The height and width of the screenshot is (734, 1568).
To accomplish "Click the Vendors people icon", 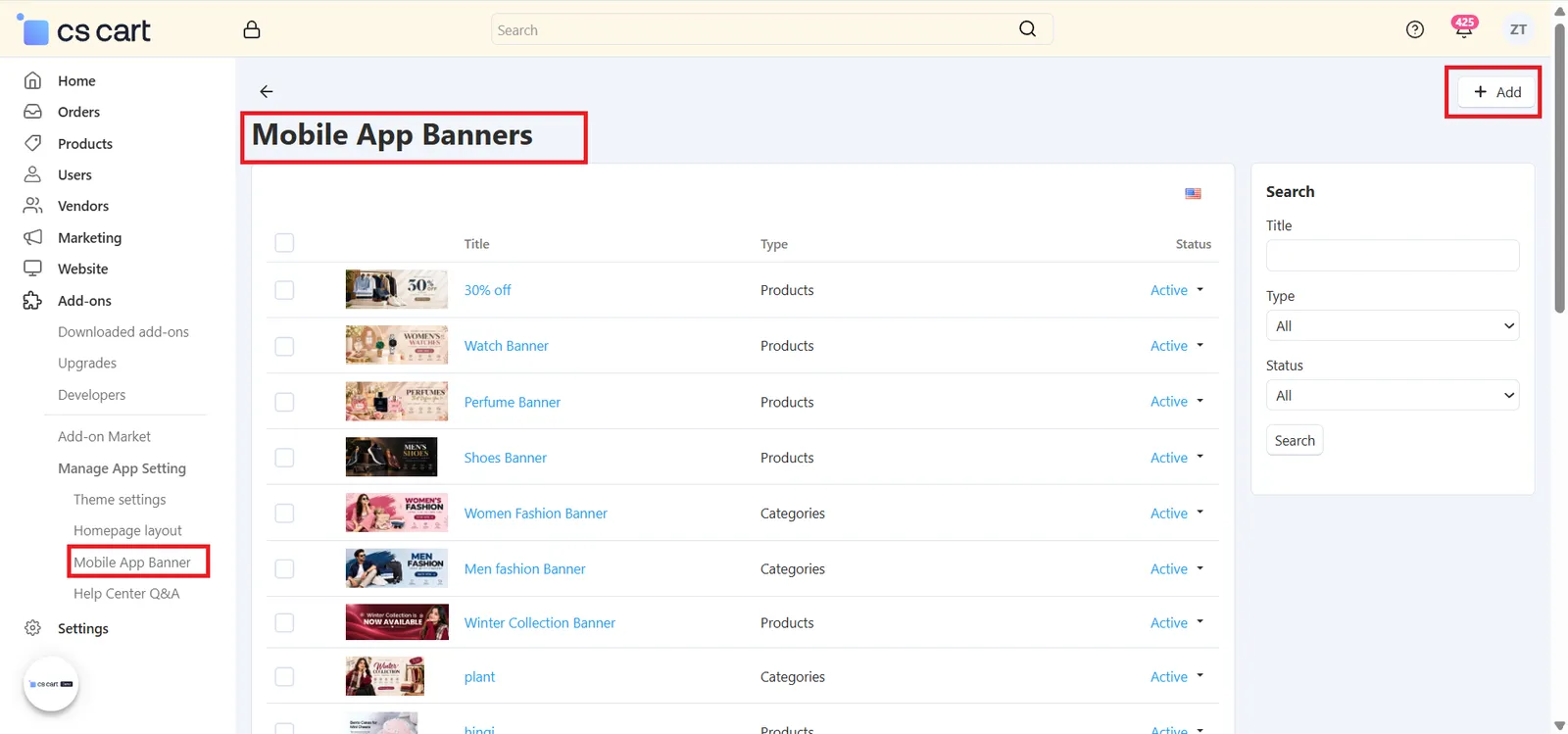I will click(32, 206).
